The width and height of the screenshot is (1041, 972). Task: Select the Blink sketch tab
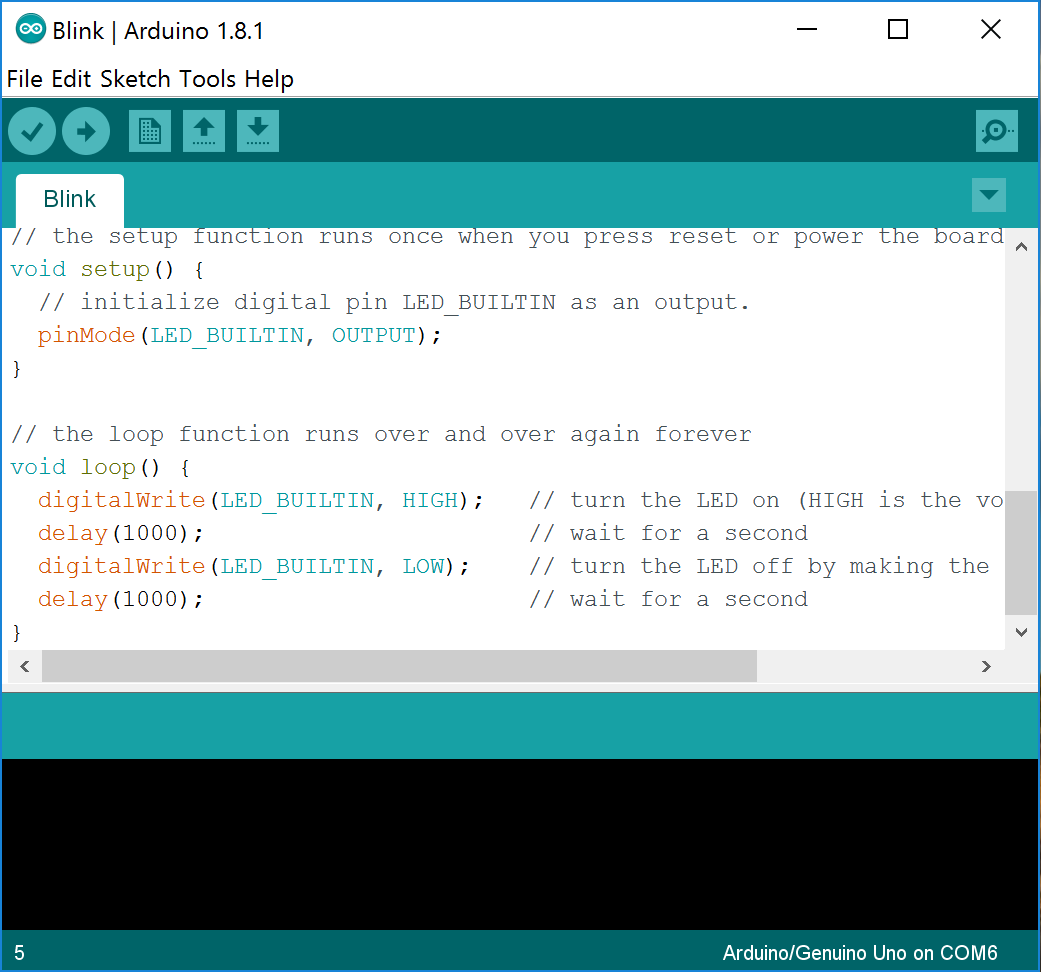pos(69,199)
